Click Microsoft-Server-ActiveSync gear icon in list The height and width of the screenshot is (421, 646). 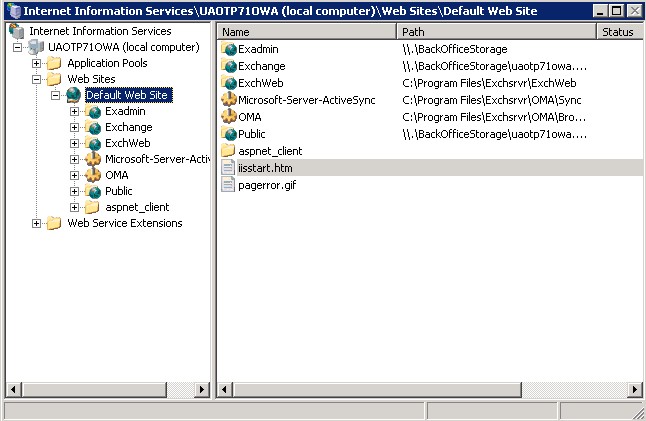pyautogui.click(x=228, y=100)
